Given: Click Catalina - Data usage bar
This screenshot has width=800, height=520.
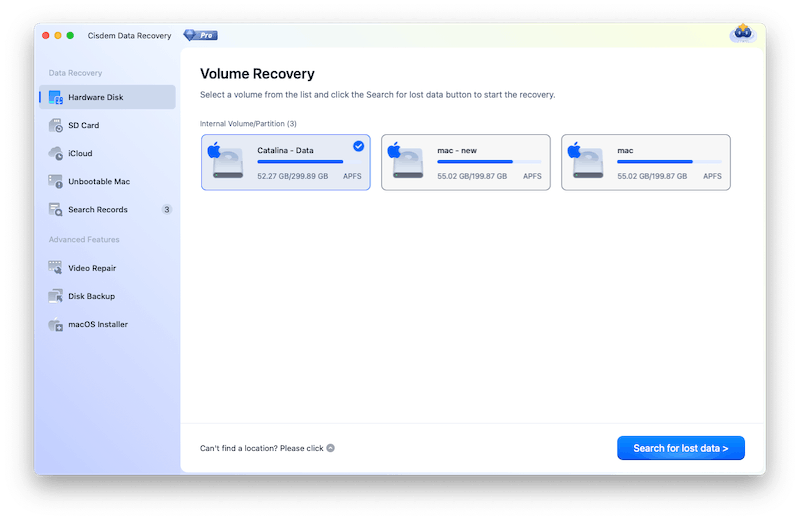Looking at the screenshot, I should 309,162.
